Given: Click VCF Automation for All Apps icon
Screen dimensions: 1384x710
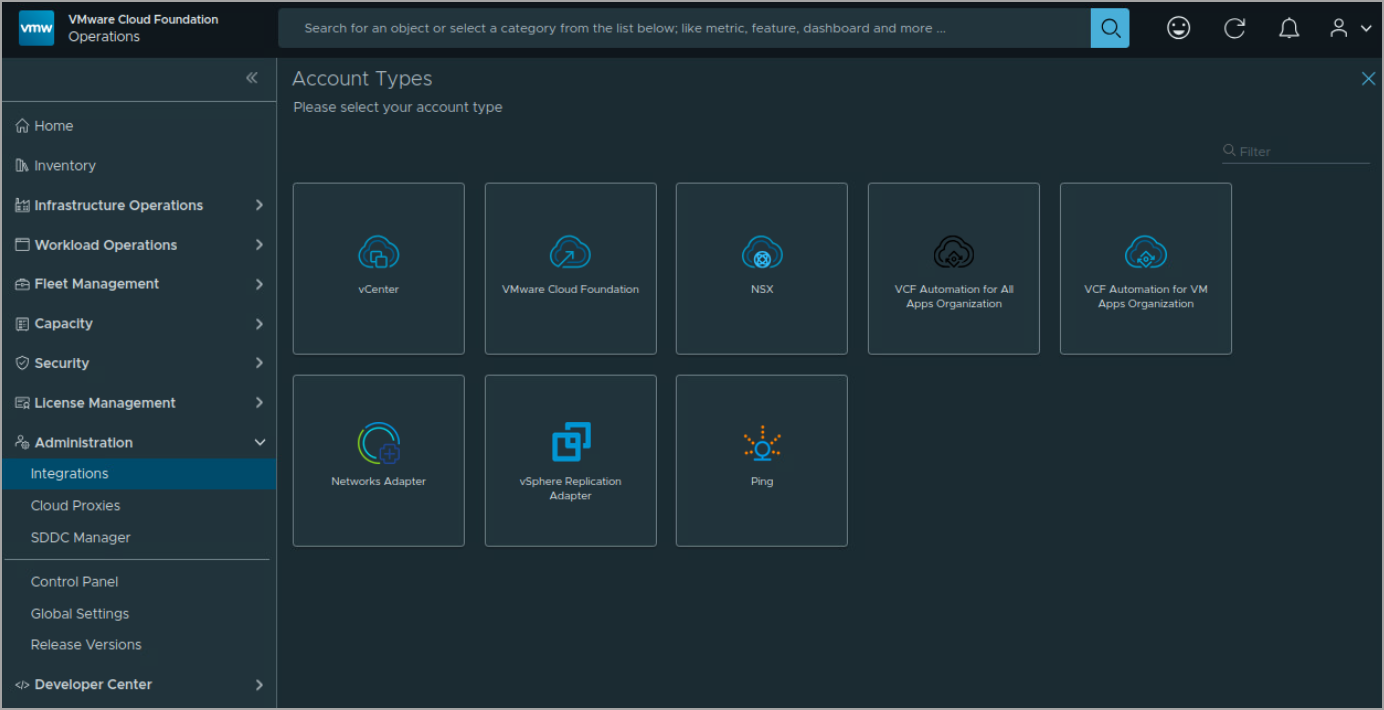Looking at the screenshot, I should click(x=954, y=253).
